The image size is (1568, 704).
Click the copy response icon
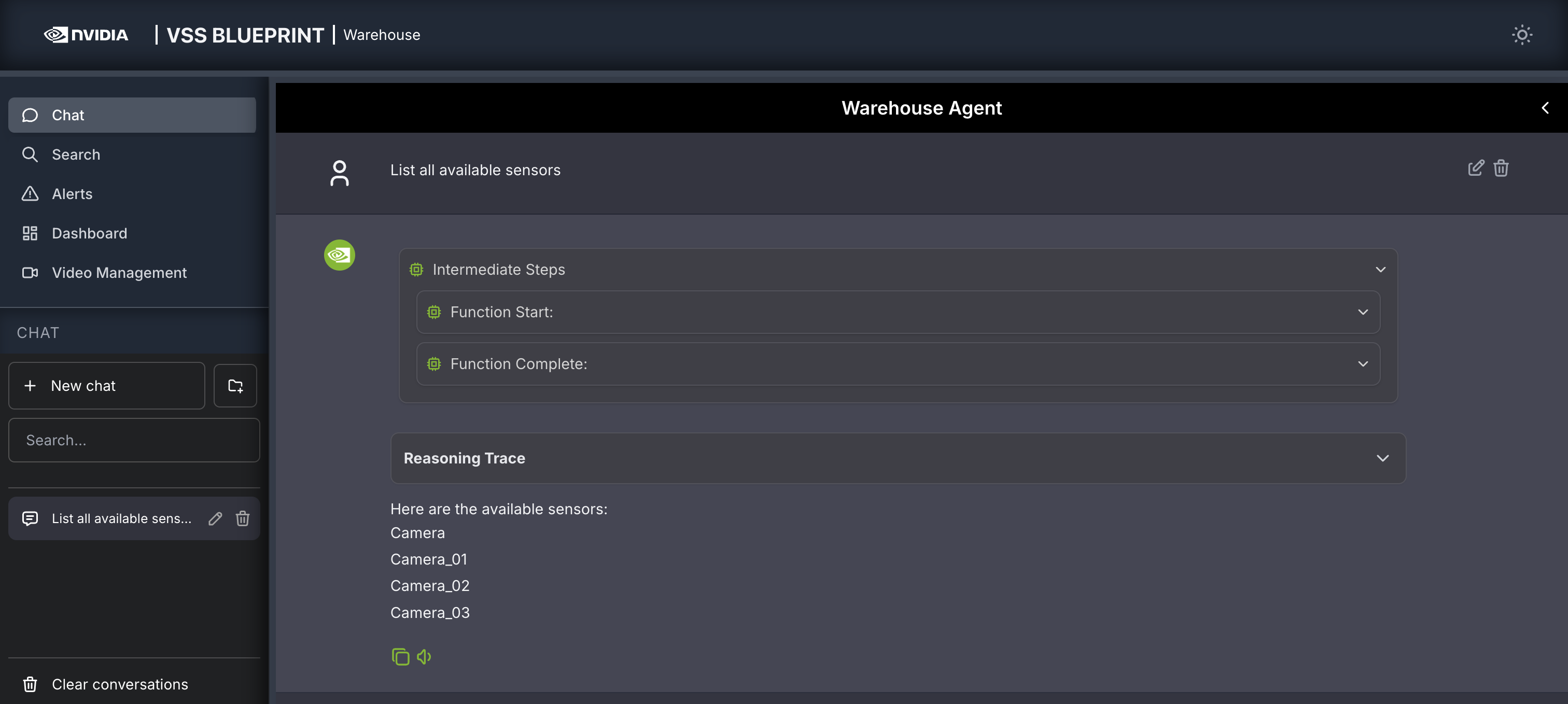point(400,656)
